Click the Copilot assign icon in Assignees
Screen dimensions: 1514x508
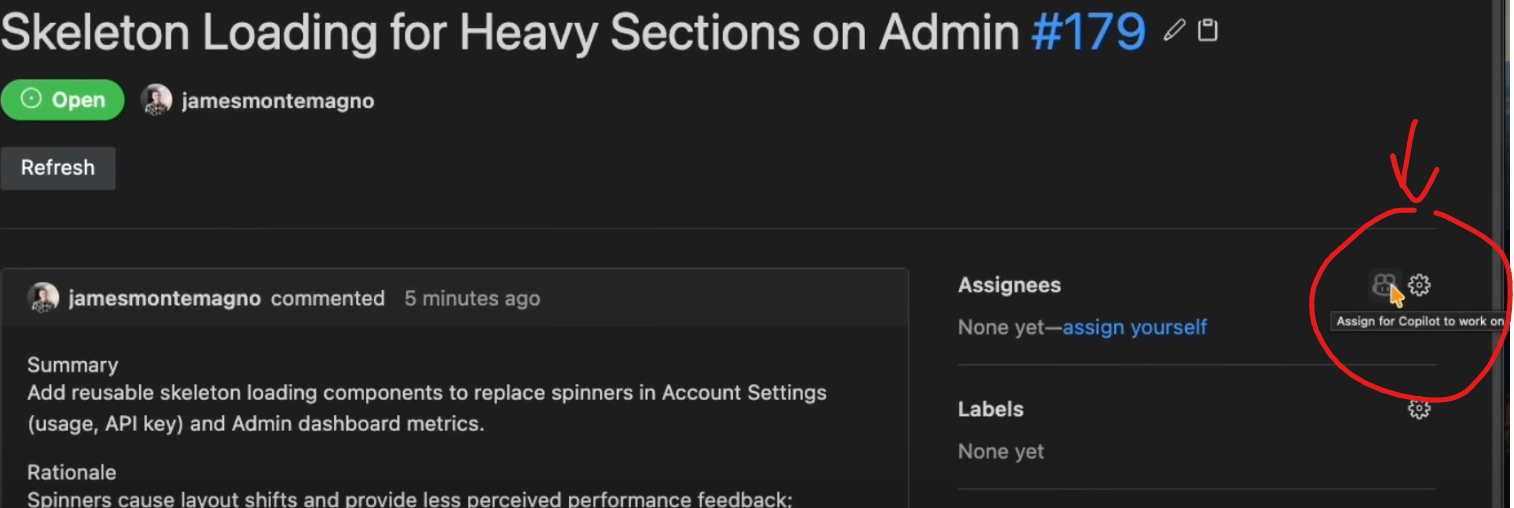(x=1384, y=285)
